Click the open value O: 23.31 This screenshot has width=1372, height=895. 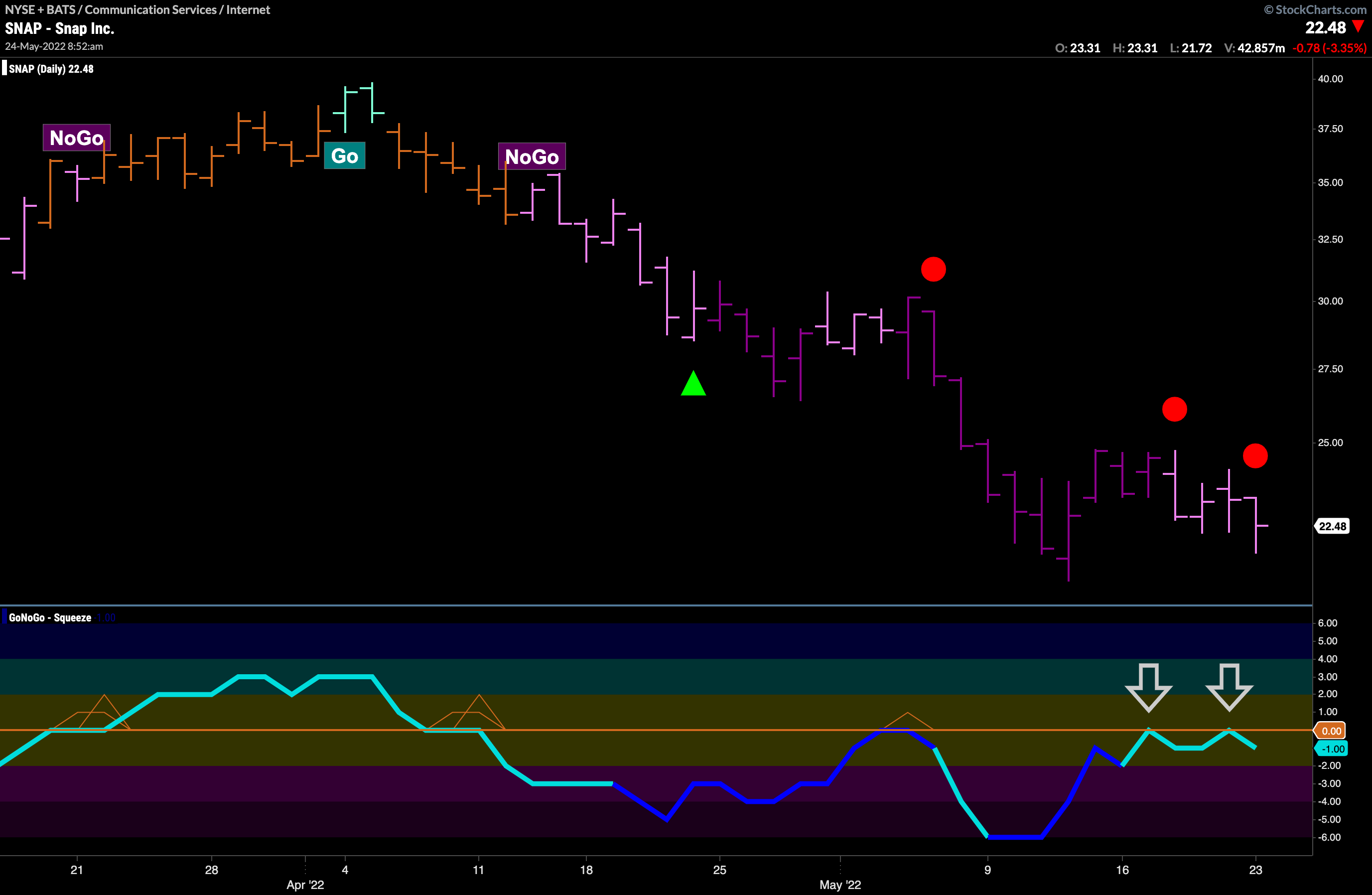(1078, 48)
